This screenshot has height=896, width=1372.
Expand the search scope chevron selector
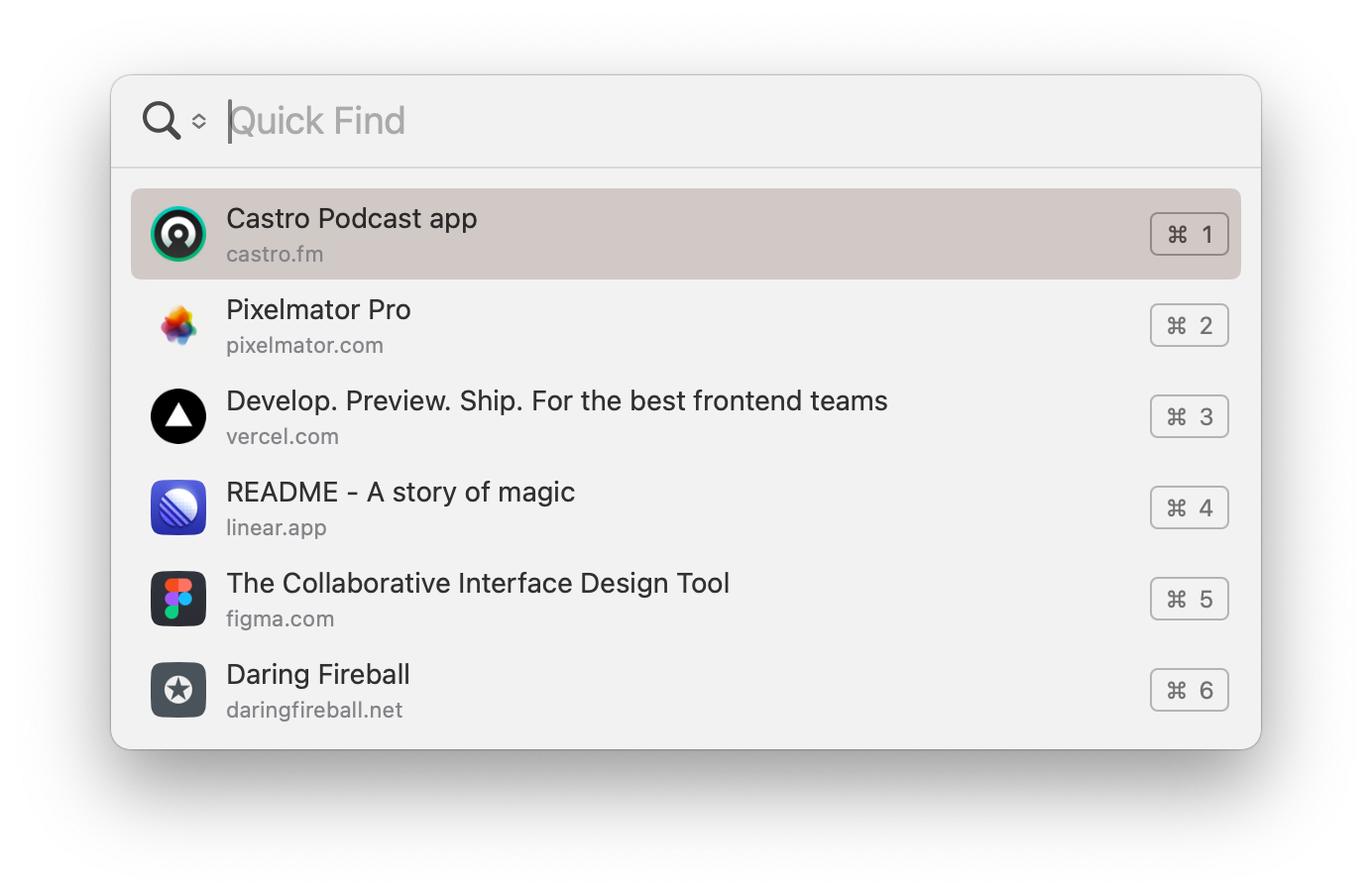(199, 121)
